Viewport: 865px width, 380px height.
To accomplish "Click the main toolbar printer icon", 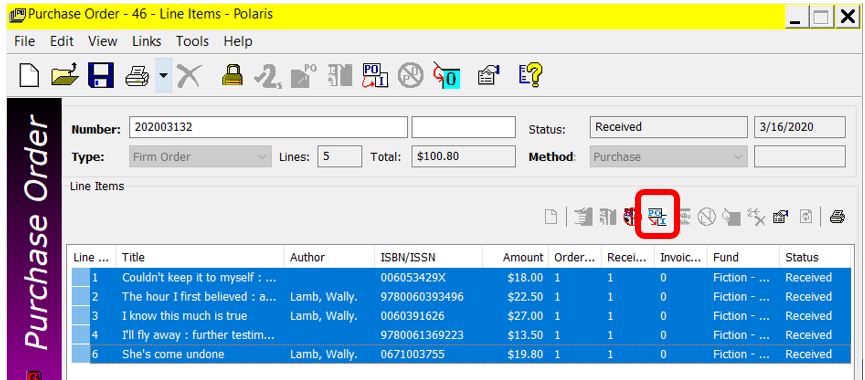I will click(137, 76).
